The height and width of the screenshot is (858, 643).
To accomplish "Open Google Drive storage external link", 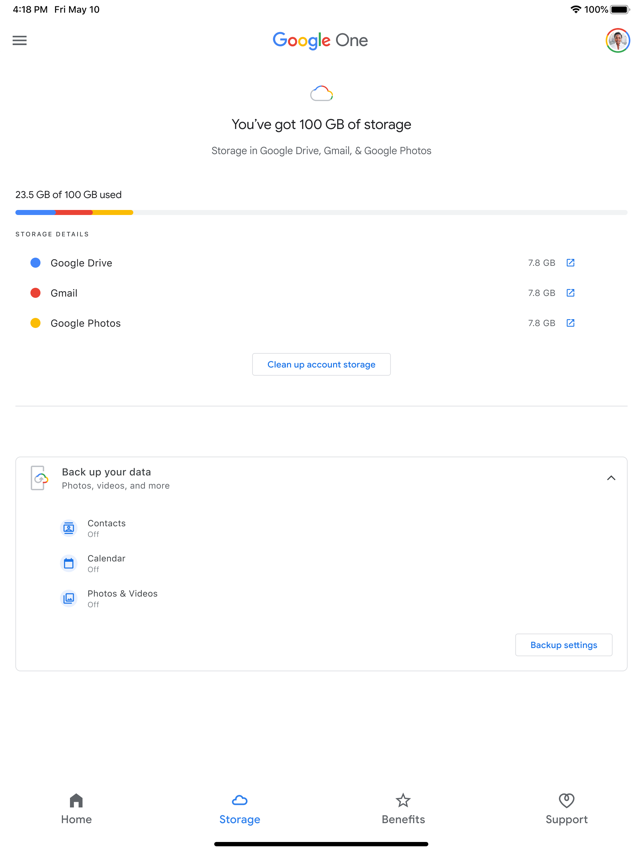I will [570, 263].
